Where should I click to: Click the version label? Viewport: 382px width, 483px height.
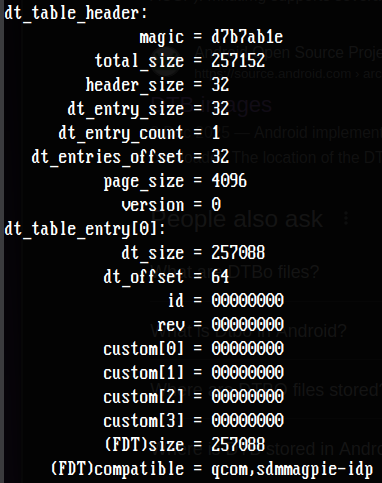pyautogui.click(x=153, y=205)
